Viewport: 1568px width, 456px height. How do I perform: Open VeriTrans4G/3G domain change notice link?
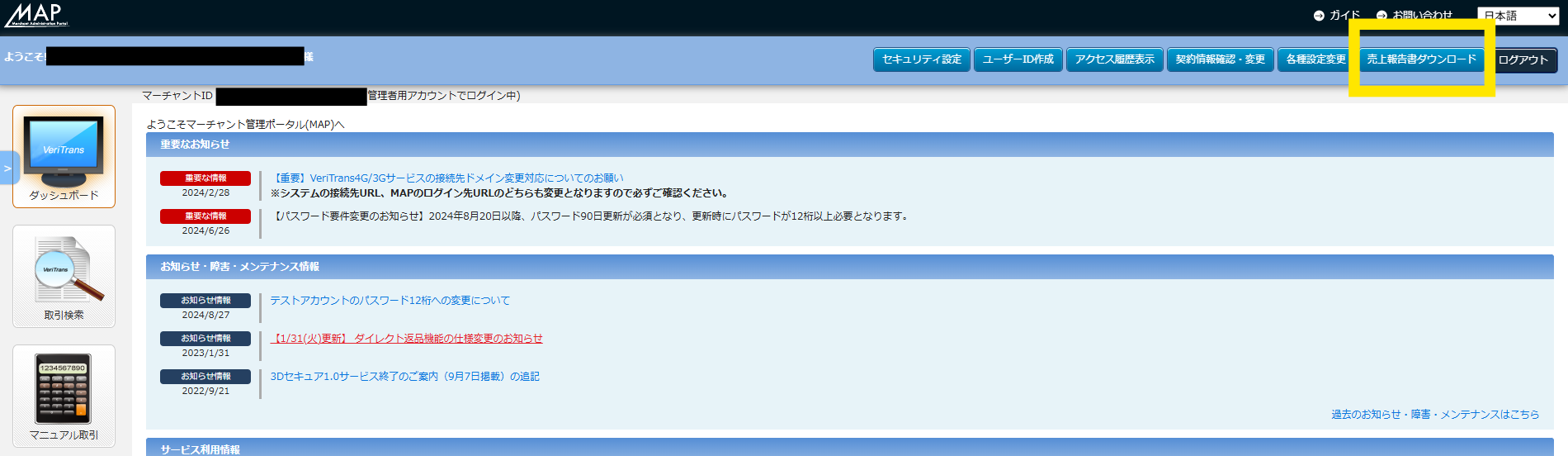coord(447,178)
